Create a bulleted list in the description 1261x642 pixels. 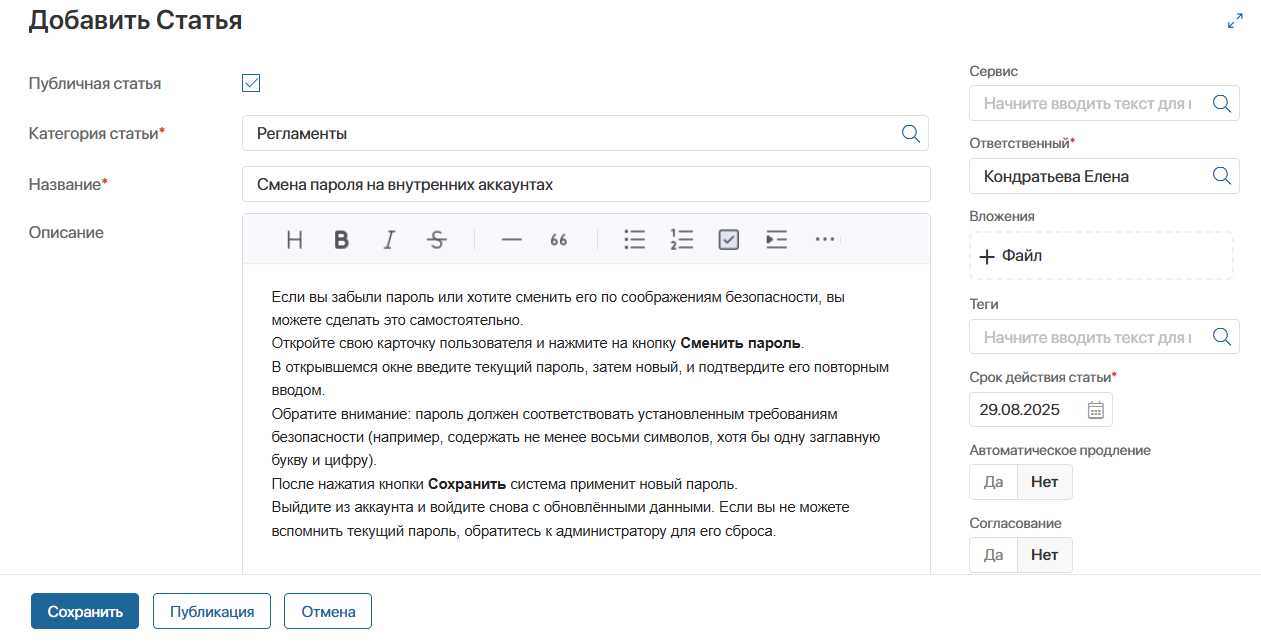click(634, 239)
